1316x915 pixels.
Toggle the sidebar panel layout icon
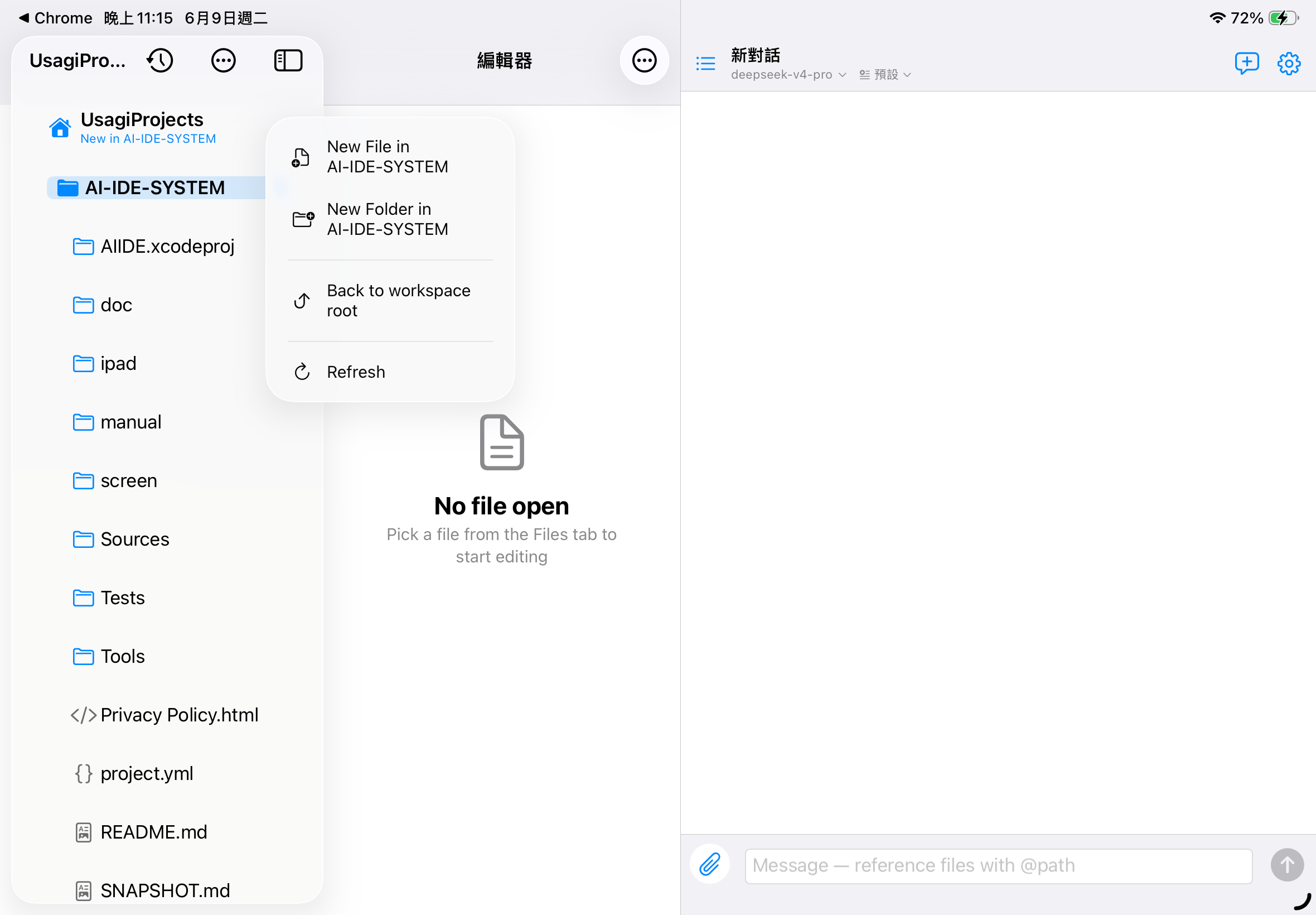(x=288, y=60)
